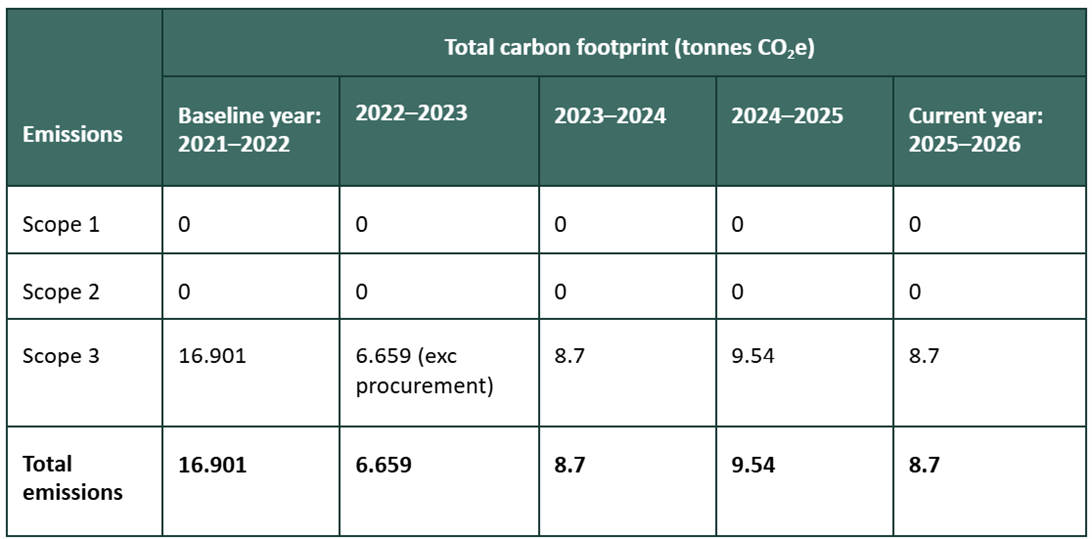Click Scope 1 2023–2024 value 0
Image resolution: width=1092 pixels, height=539 pixels.
pos(560,225)
